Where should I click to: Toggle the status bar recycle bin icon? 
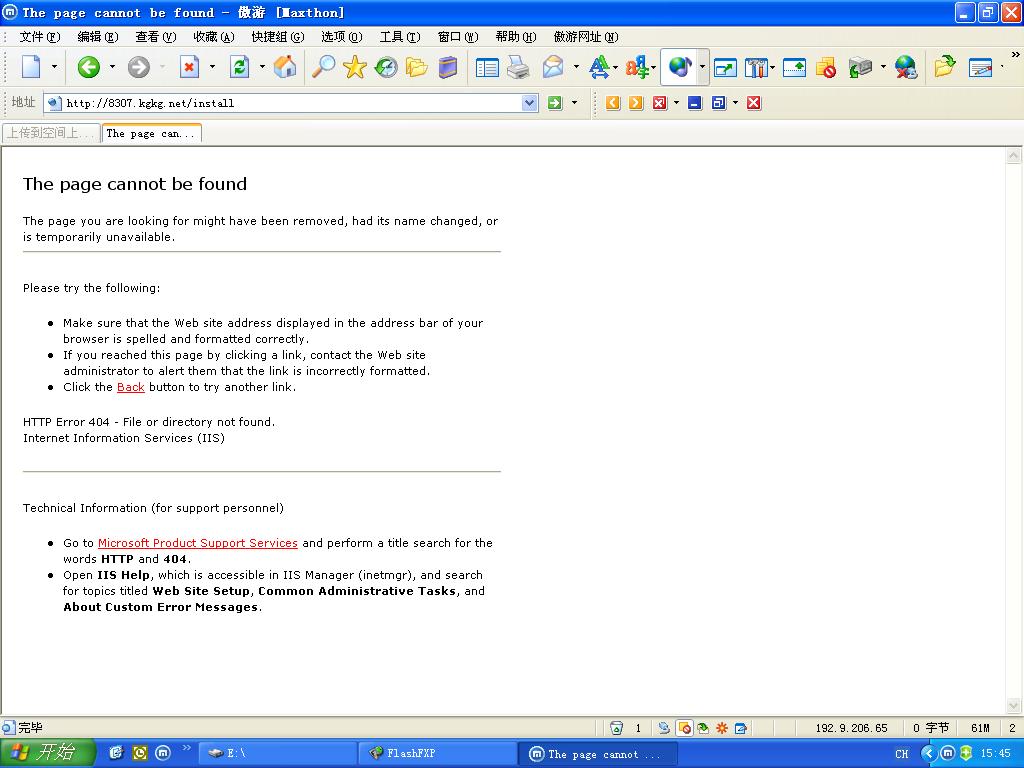[x=616, y=728]
